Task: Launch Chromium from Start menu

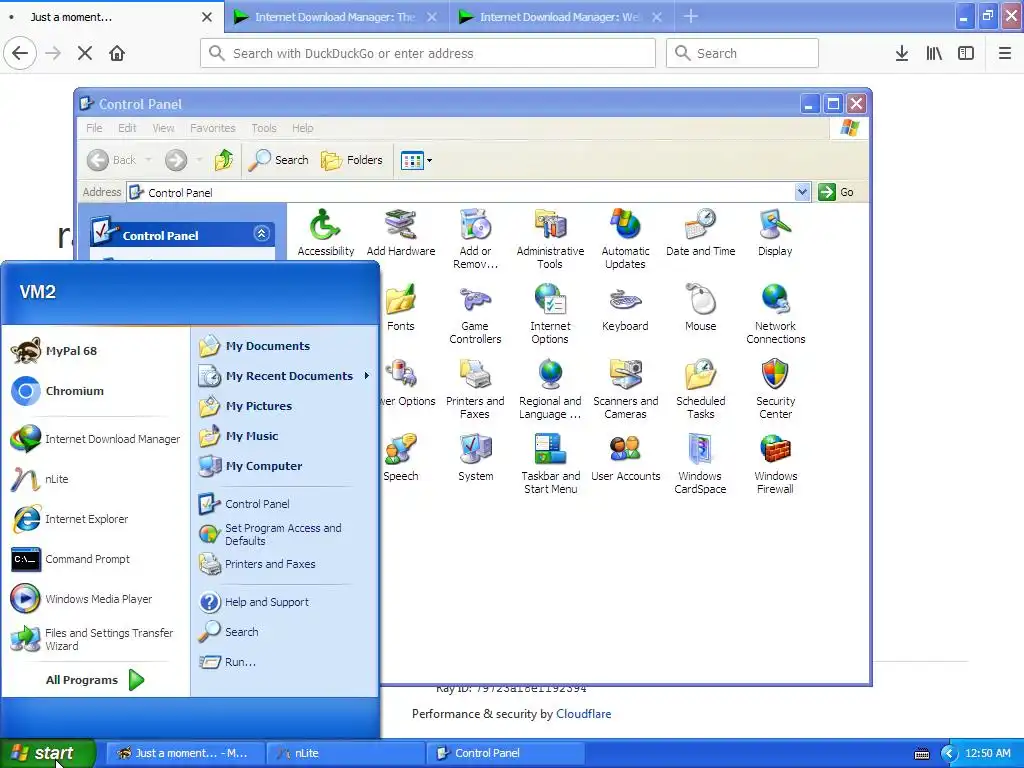Action: point(96,391)
